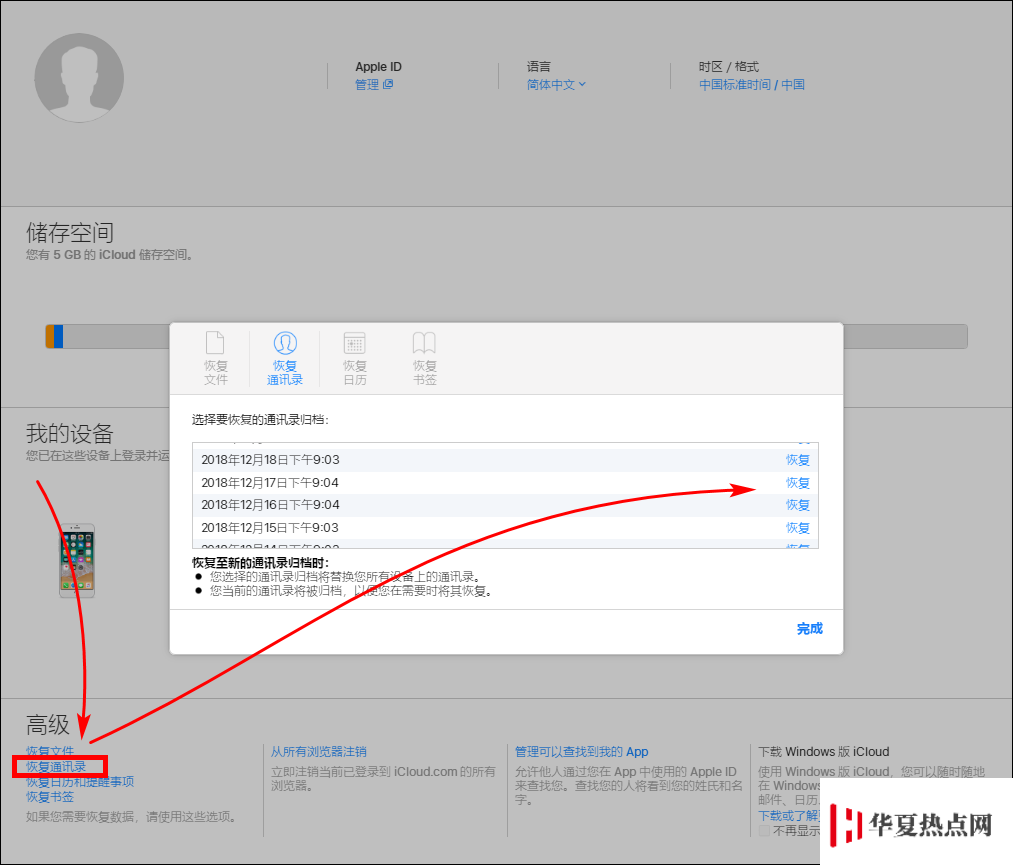
Task: Open the 恢复文件 link under 高级
Action: [50, 751]
